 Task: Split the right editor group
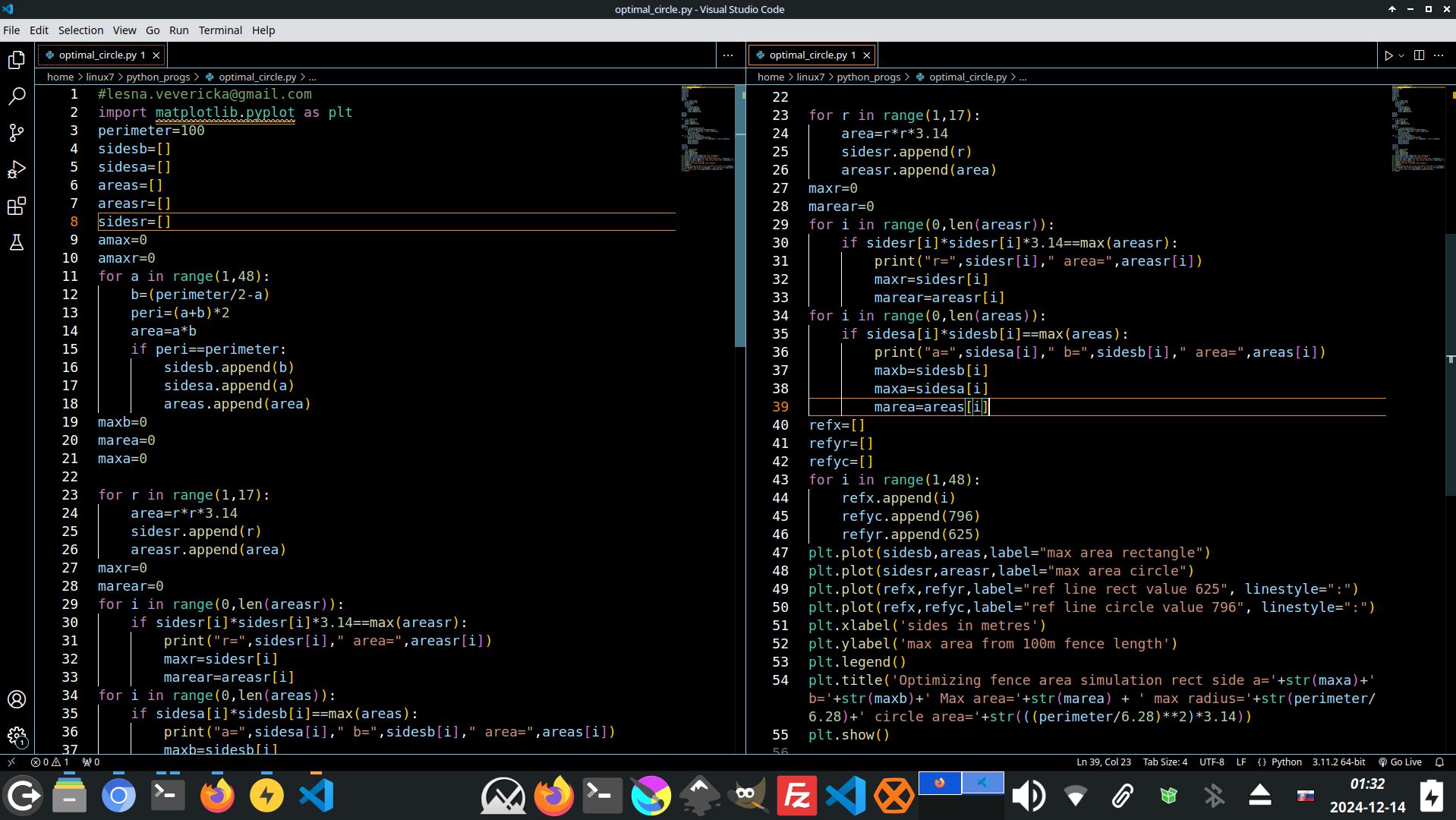tap(1419, 55)
